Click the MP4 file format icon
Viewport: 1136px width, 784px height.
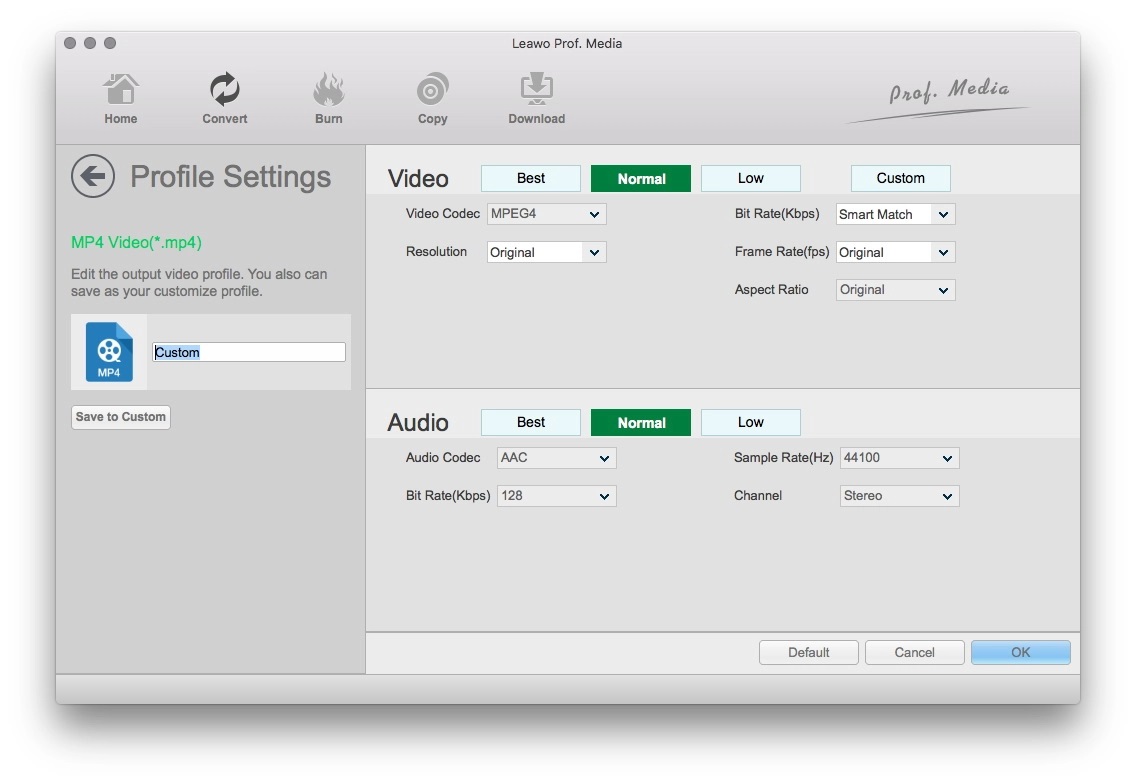point(109,352)
